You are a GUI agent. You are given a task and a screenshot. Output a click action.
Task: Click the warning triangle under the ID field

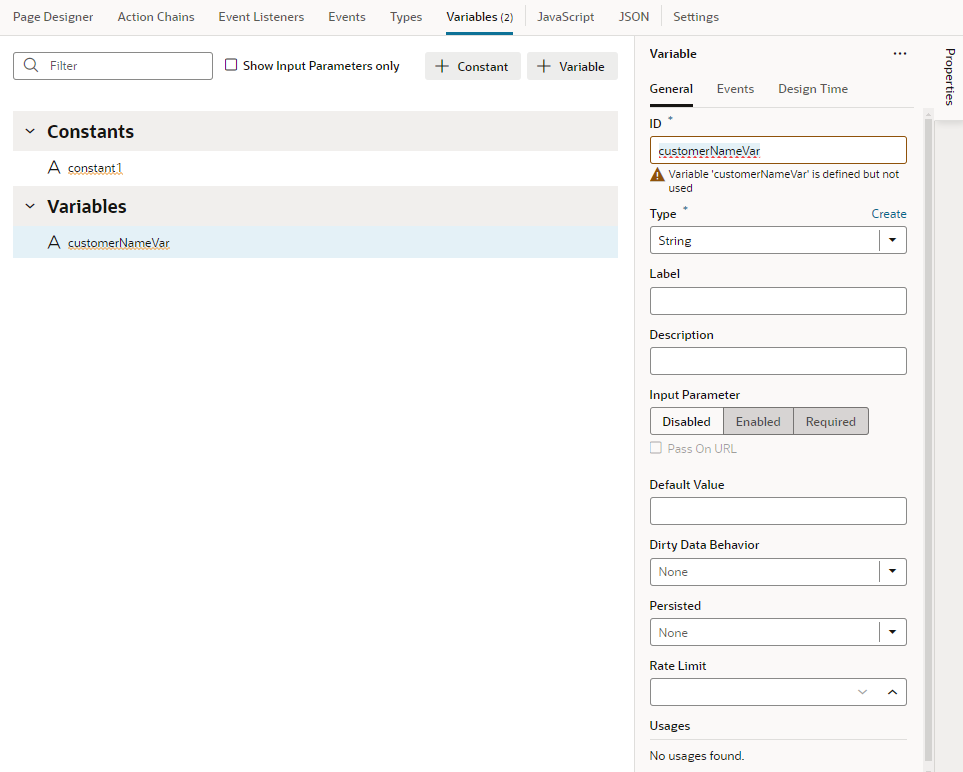click(658, 173)
